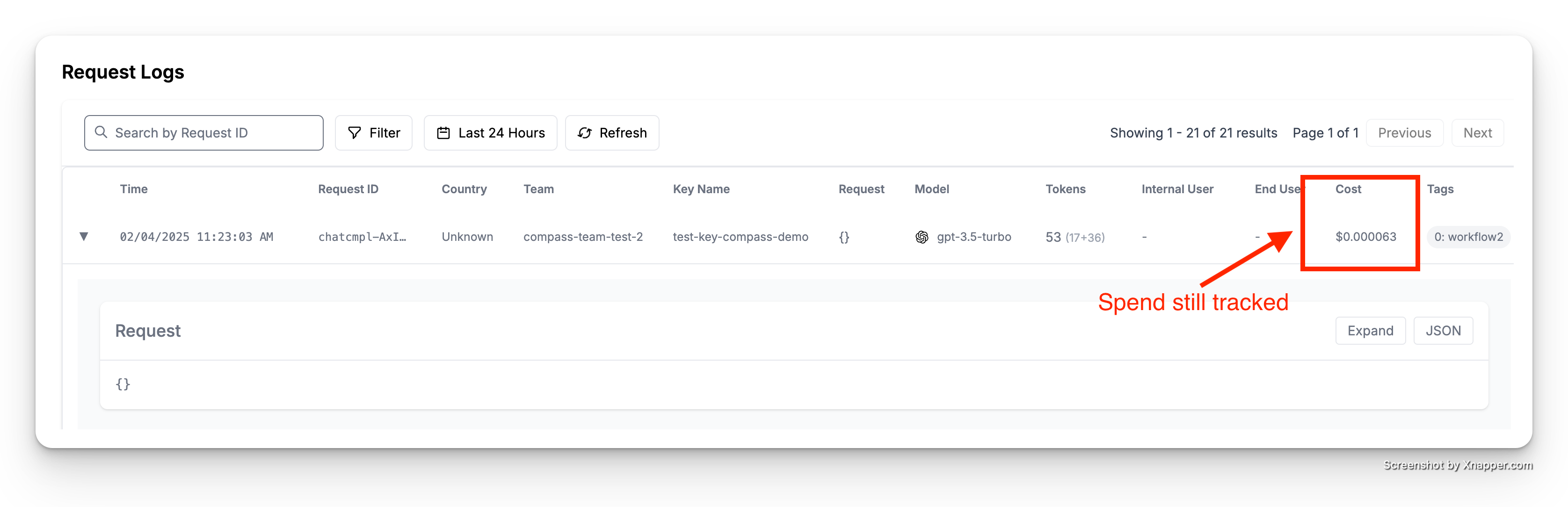The height and width of the screenshot is (507, 1568).
Task: Collapse the expanded log row triangle
Action: (84, 236)
